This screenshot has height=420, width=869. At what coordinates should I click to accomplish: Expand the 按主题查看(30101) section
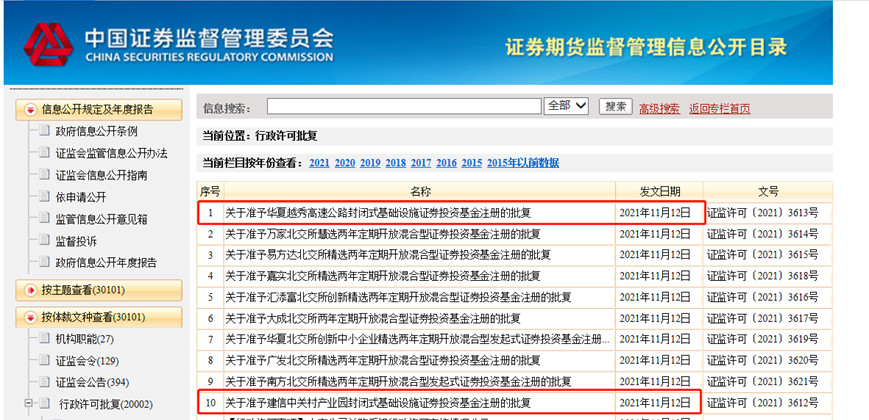coord(31,290)
